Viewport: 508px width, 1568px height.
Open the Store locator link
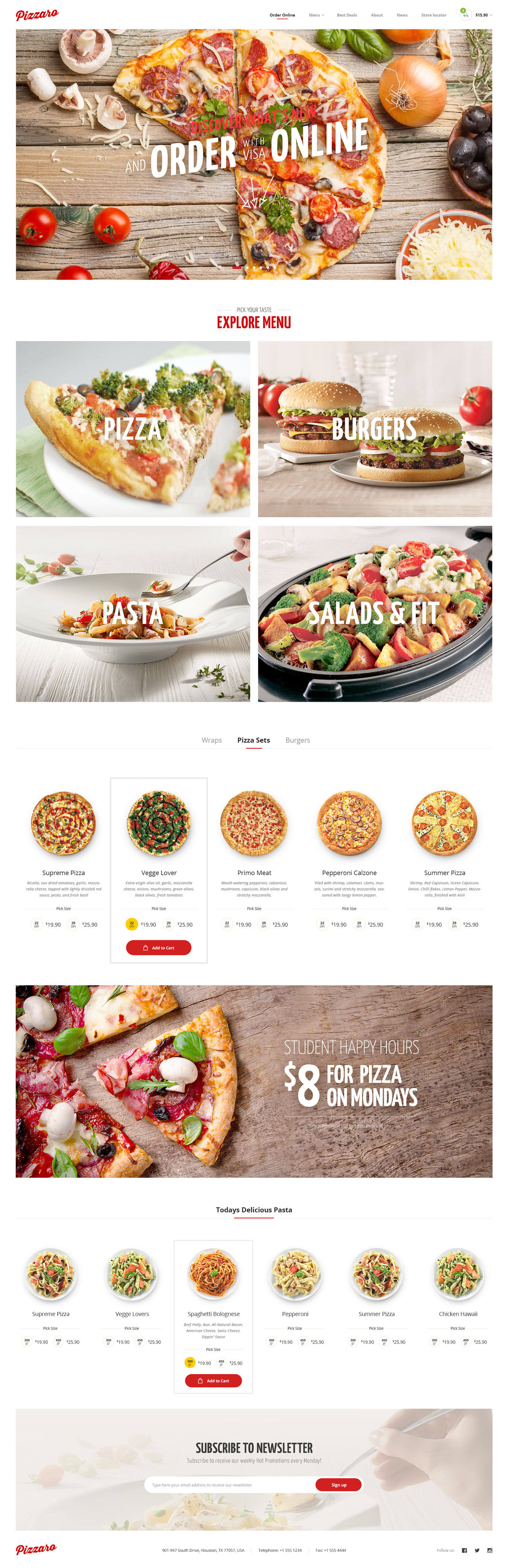[433, 15]
